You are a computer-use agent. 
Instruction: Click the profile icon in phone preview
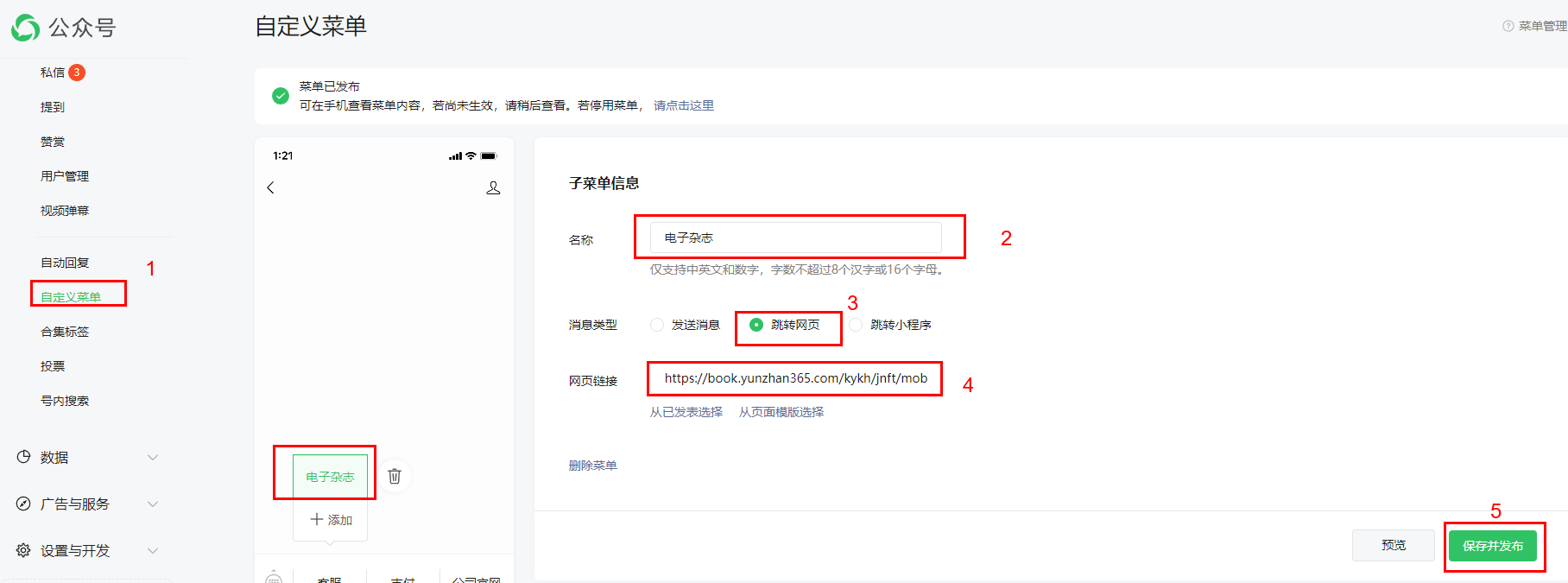[x=493, y=187]
